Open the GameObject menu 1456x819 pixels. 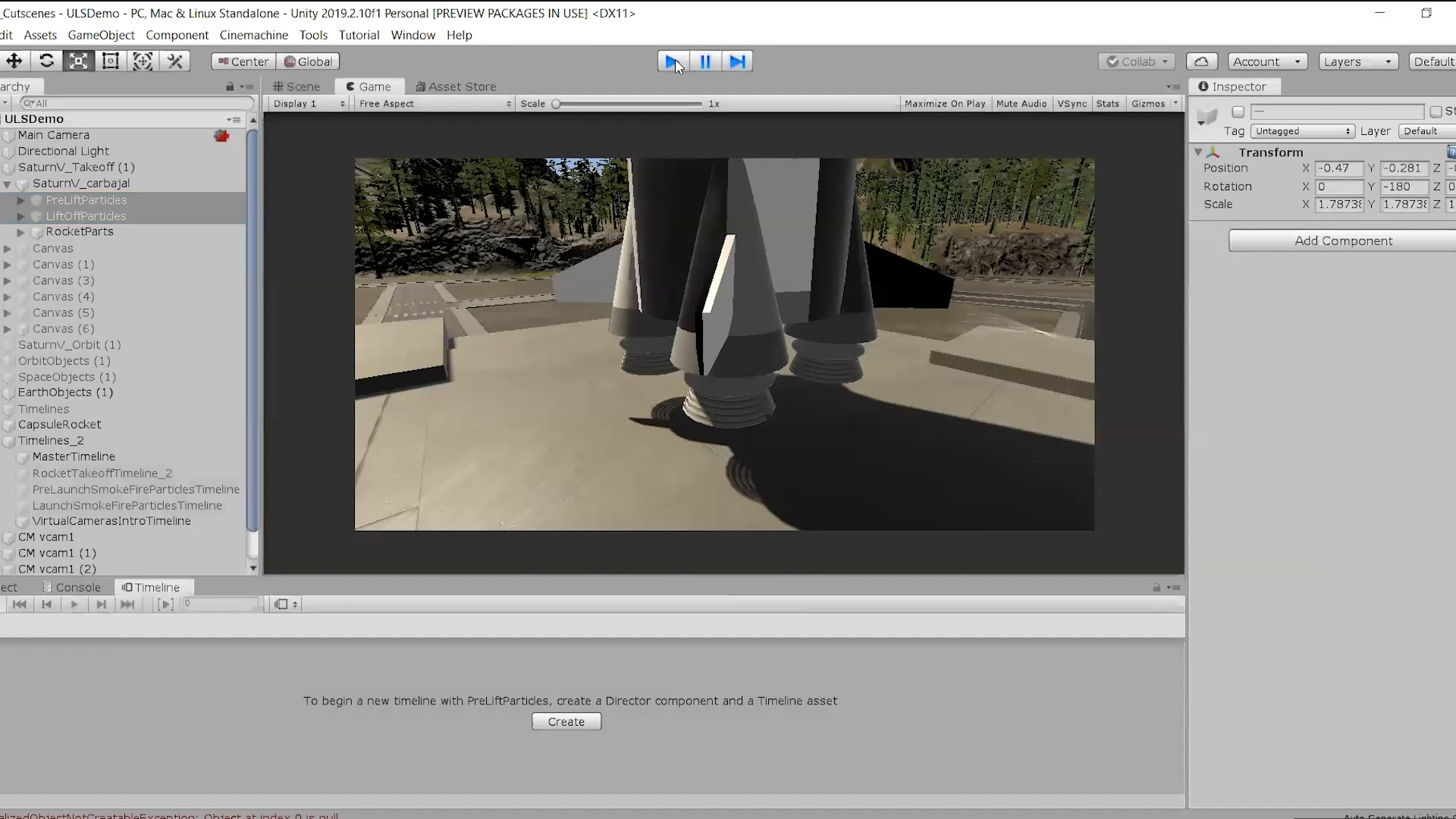tap(101, 35)
